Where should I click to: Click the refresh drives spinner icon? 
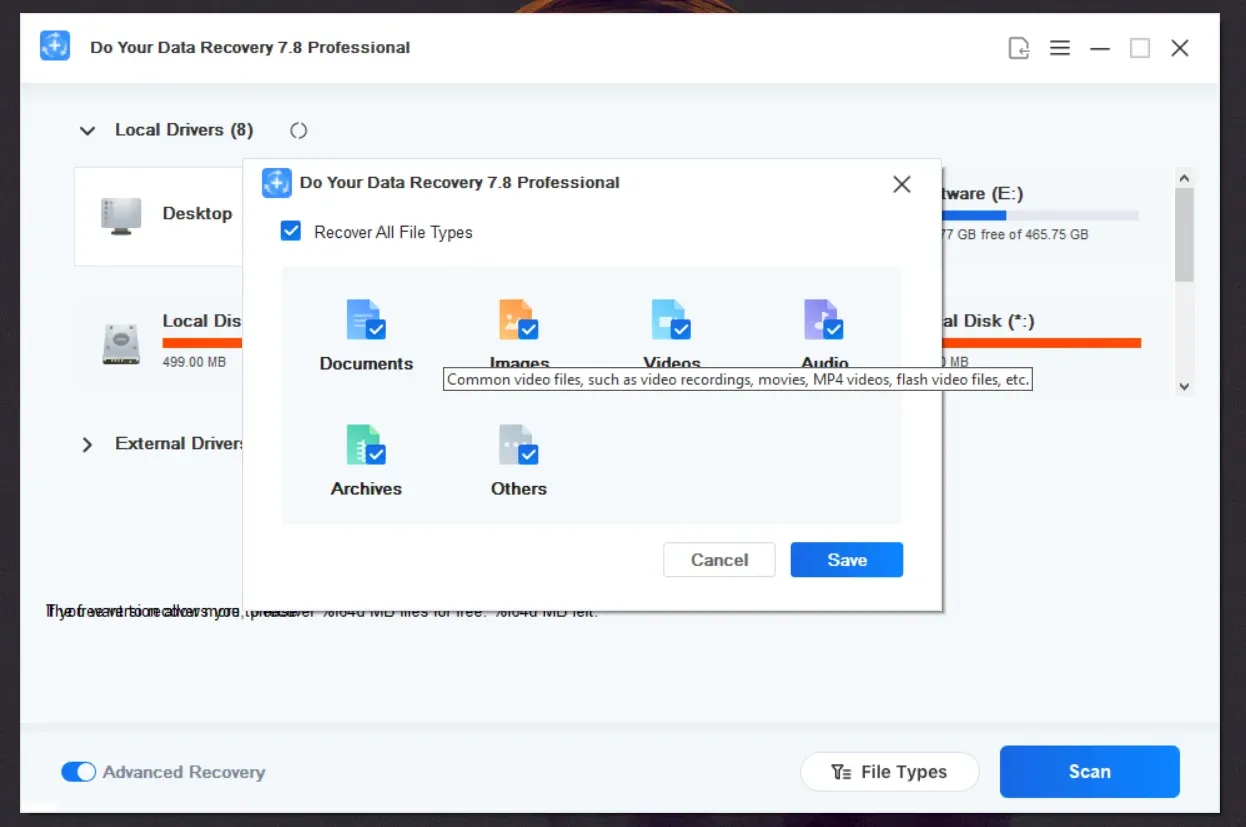point(298,130)
